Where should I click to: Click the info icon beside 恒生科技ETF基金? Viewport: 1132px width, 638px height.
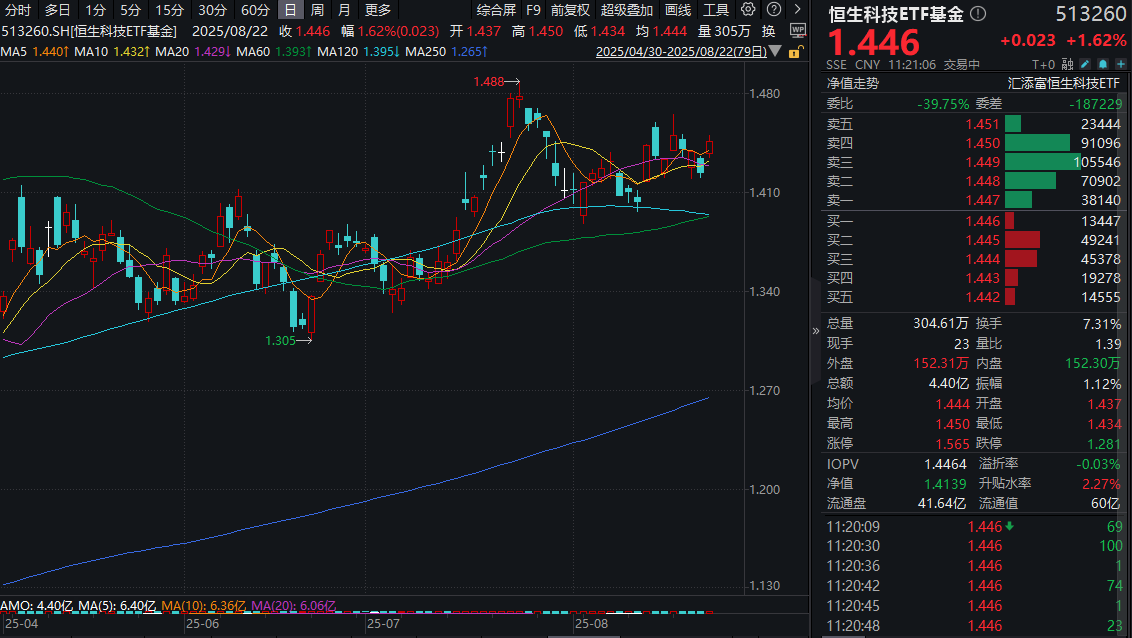click(x=978, y=13)
